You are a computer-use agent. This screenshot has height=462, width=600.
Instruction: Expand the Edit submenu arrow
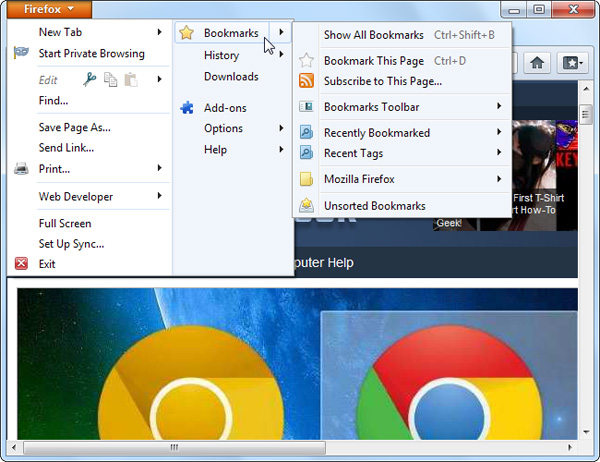click(160, 79)
